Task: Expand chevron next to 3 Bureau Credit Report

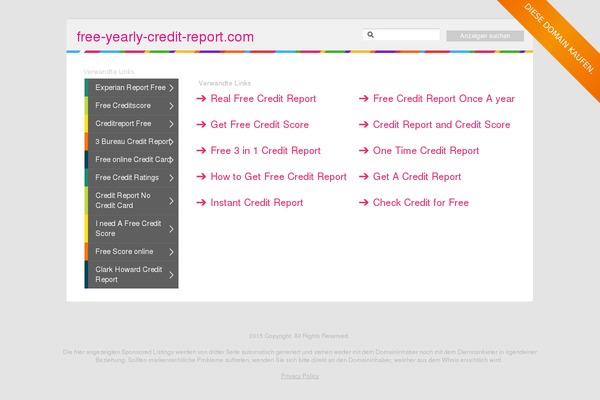Action: [x=171, y=142]
